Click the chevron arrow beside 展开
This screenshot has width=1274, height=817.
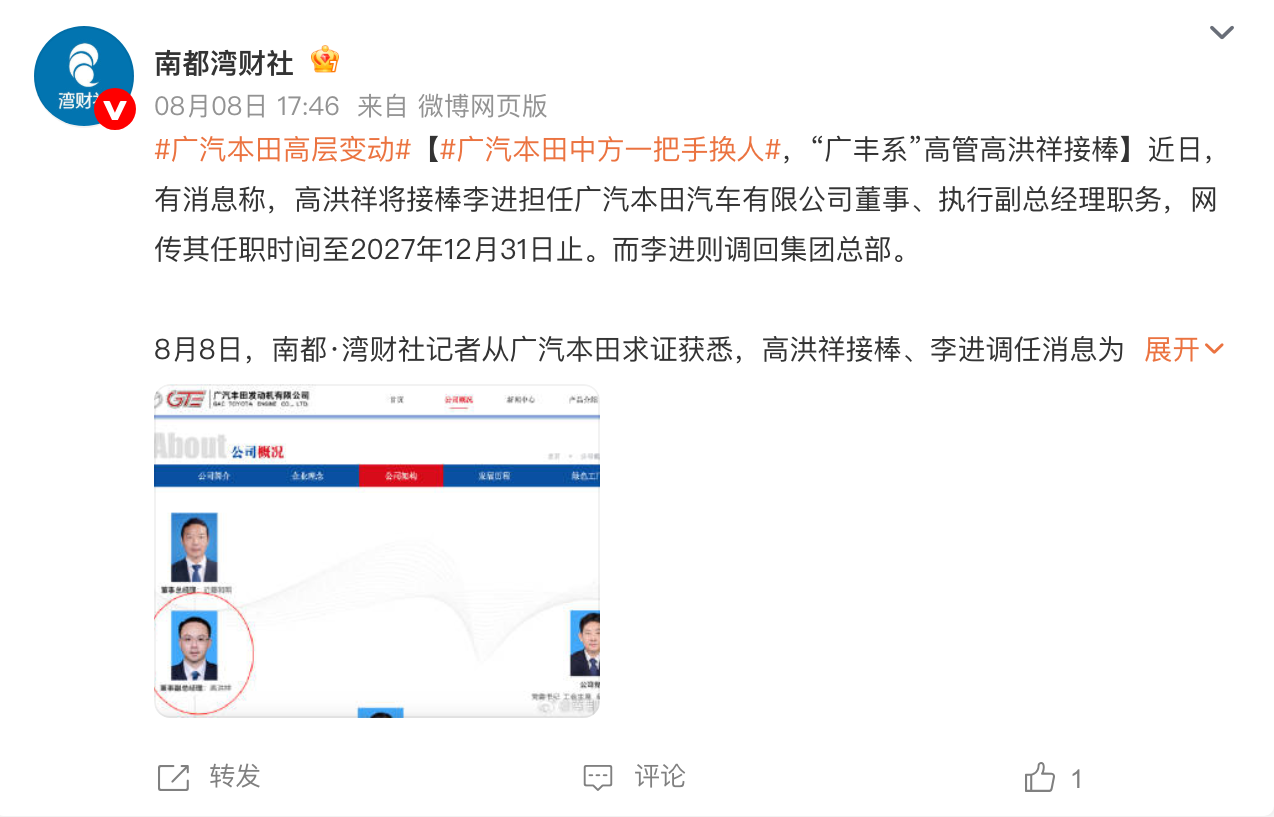[1214, 349]
